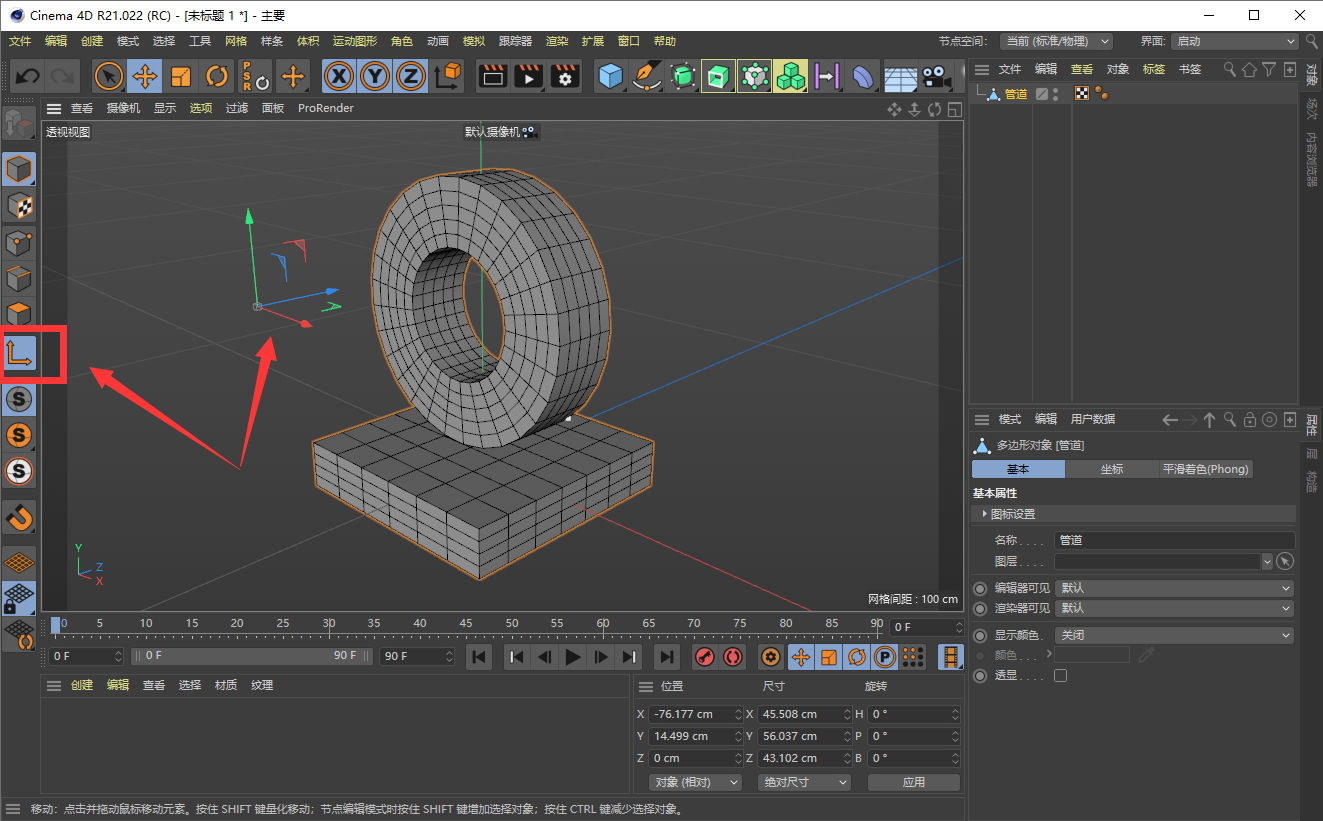
Task: Toggle the X axis lock
Action: [x=339, y=76]
